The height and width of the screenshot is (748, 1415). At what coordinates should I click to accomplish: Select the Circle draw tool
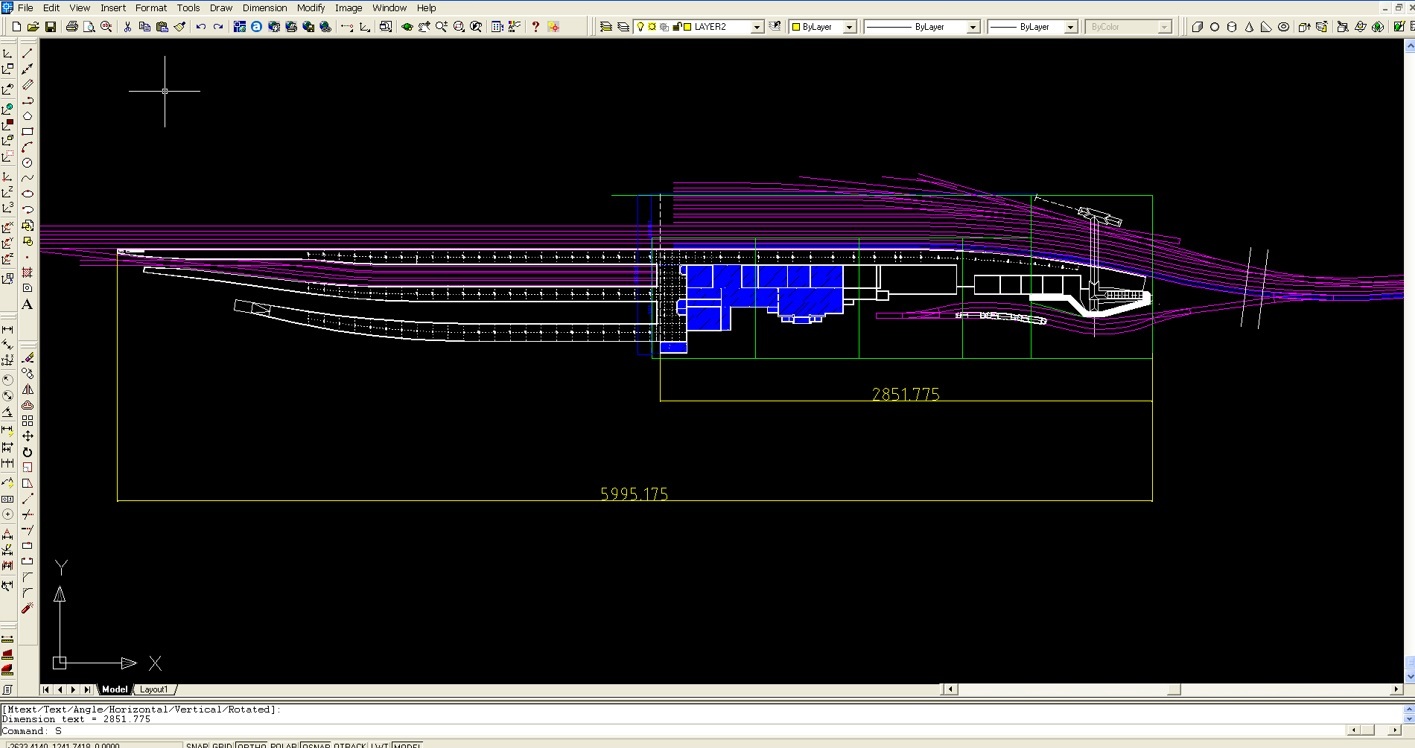pos(27,162)
